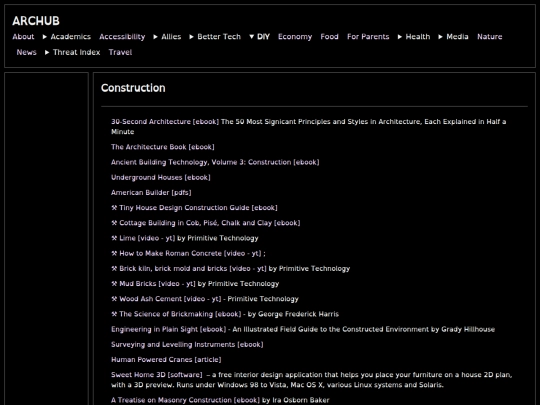The image size is (540, 405).
Task: Open the Health menu label
Action: tap(418, 37)
